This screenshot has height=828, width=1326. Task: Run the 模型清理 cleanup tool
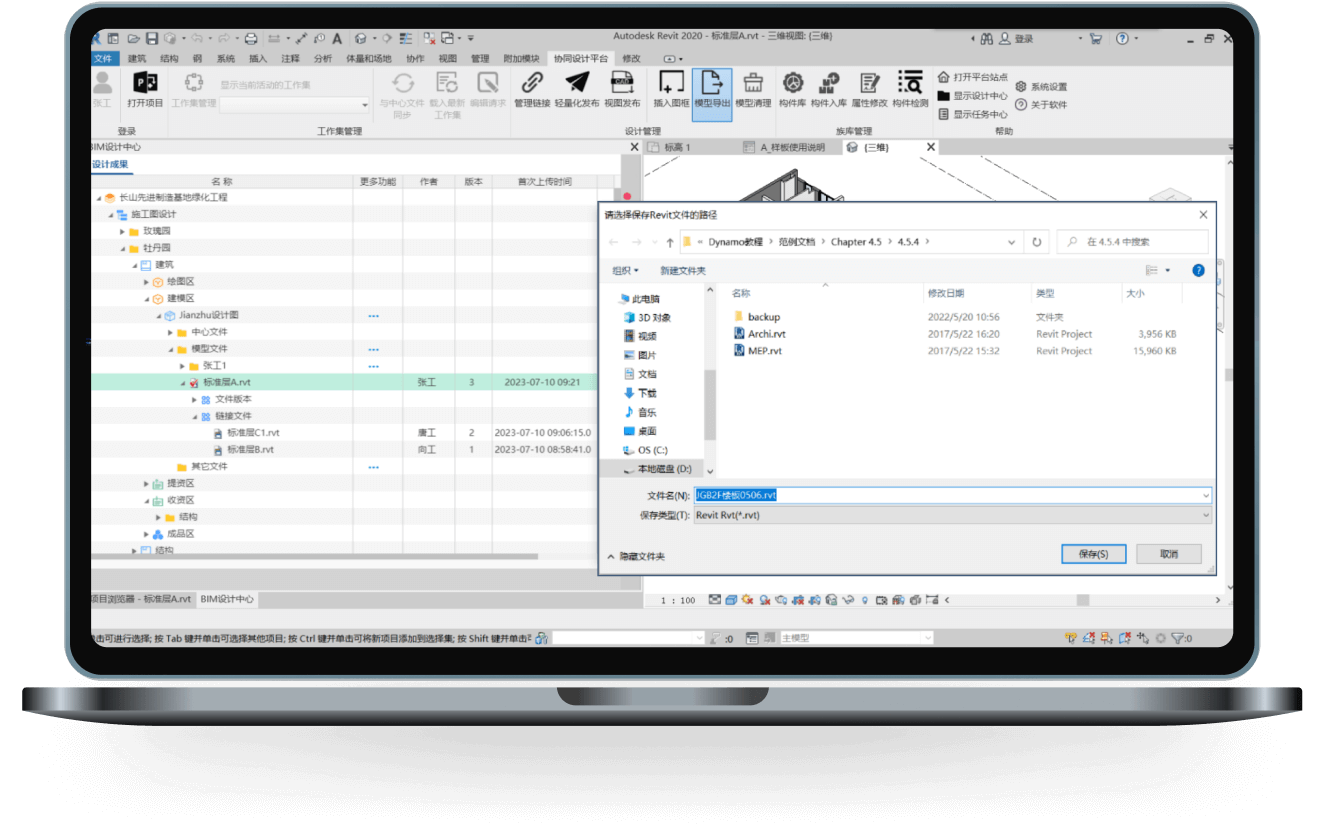click(753, 90)
